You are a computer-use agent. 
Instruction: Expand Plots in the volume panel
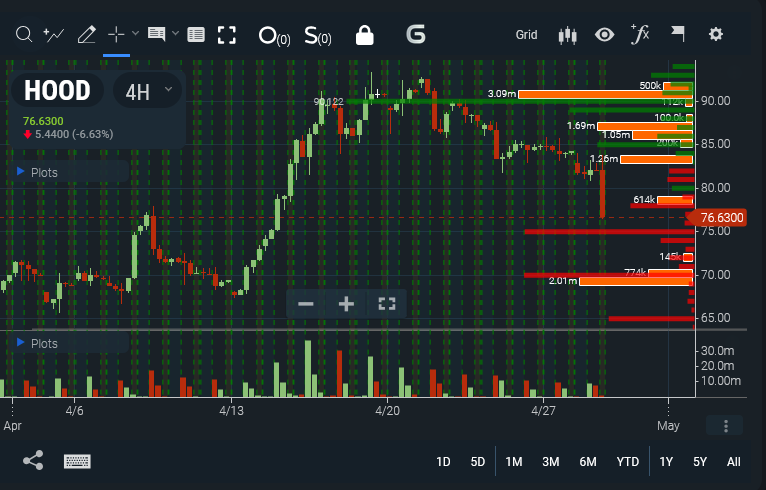38,343
